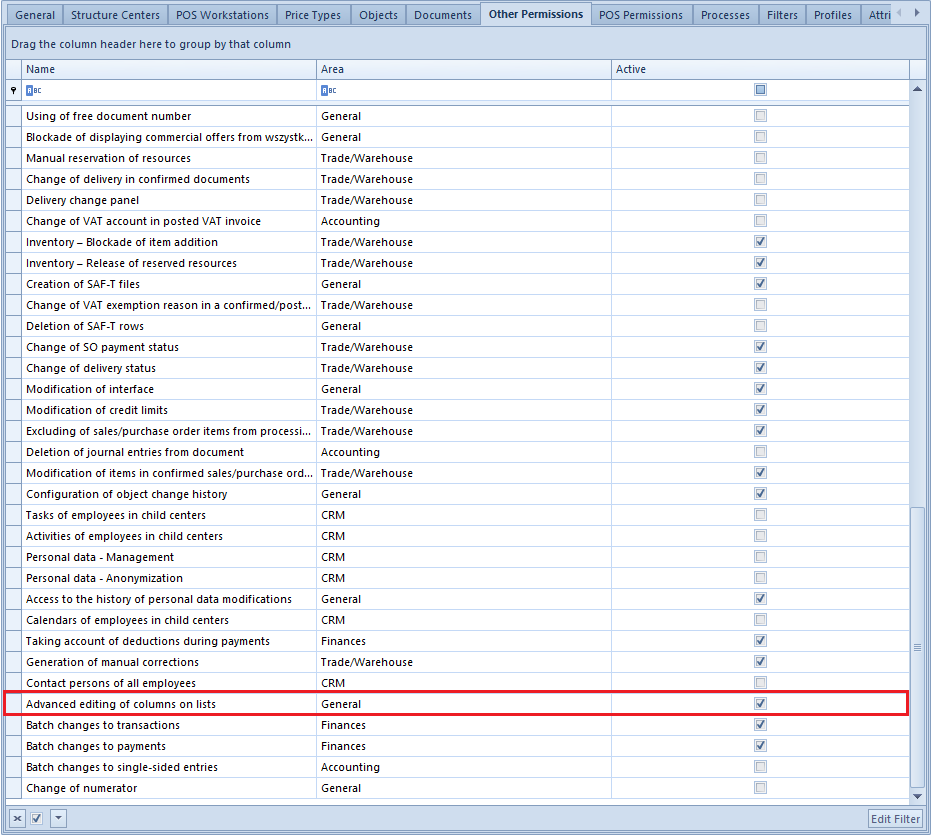The image size is (932, 835).
Task: Disable Batch changes to payments checkbox
Action: (760, 746)
